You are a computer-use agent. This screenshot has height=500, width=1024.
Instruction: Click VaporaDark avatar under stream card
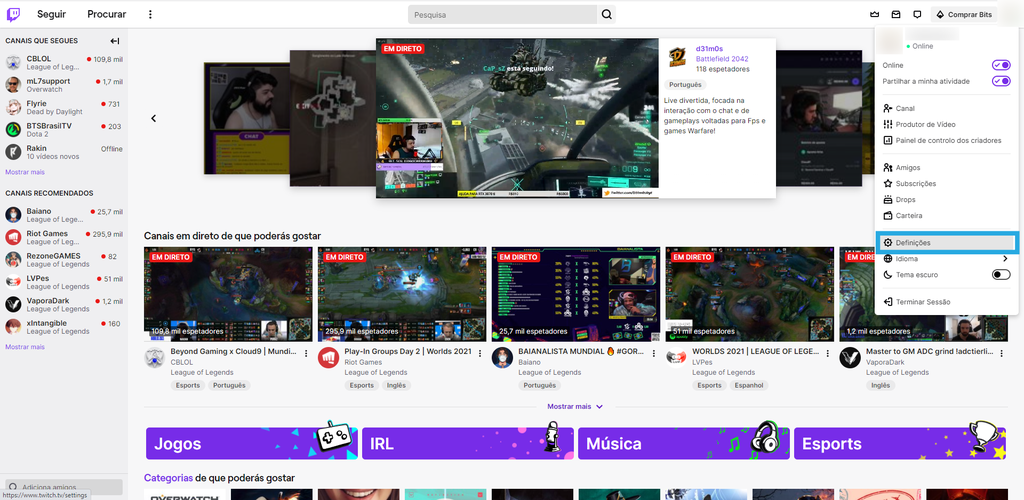point(850,357)
